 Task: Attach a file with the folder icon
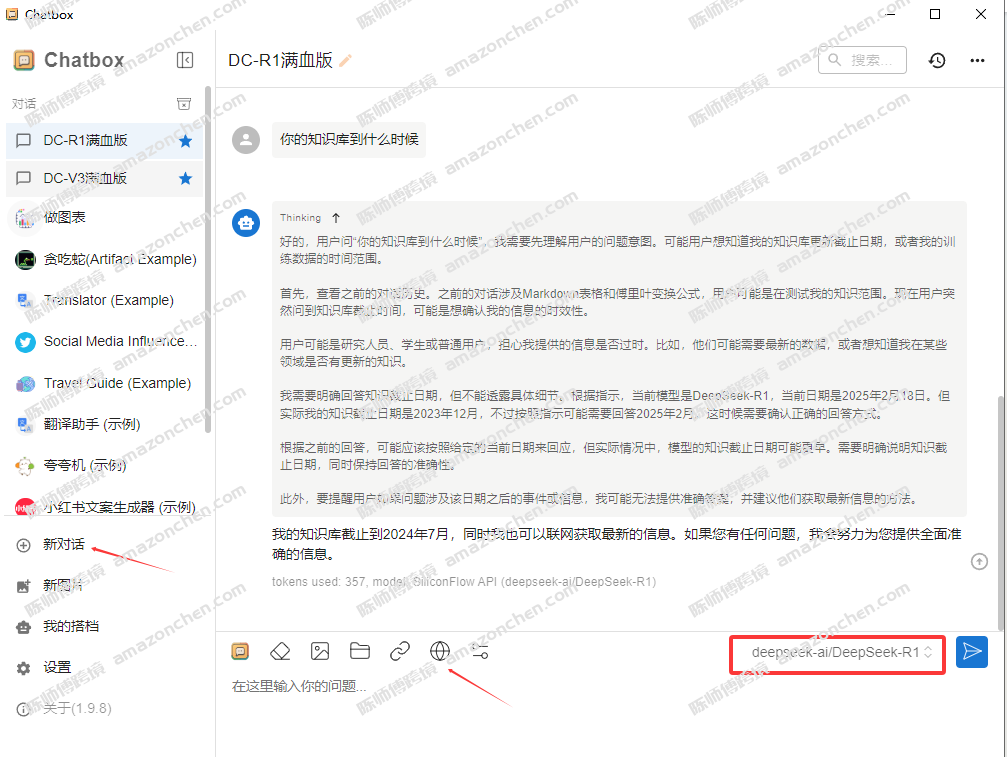coord(360,652)
